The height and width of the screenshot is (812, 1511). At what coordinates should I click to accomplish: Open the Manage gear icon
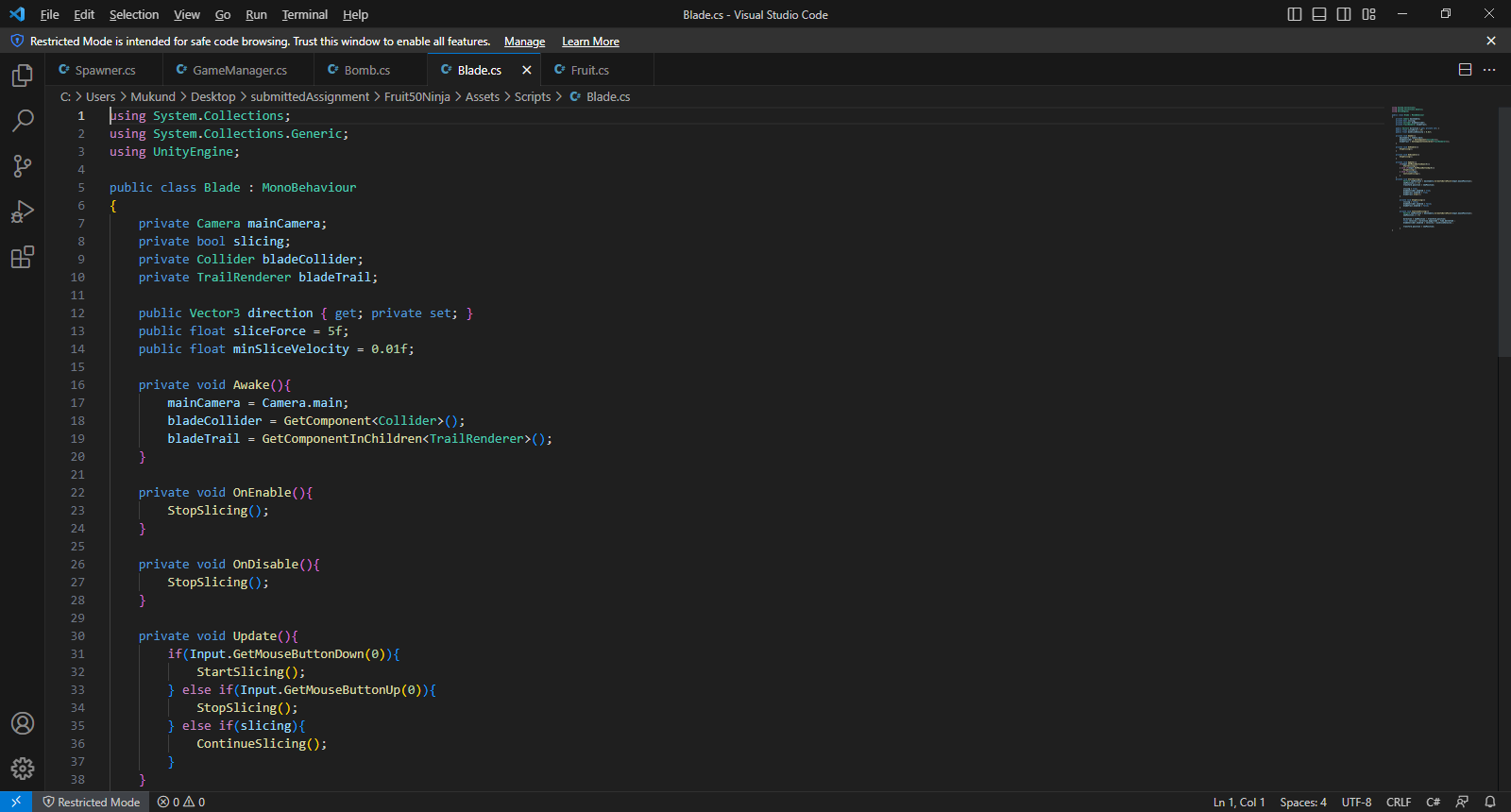tap(23, 769)
